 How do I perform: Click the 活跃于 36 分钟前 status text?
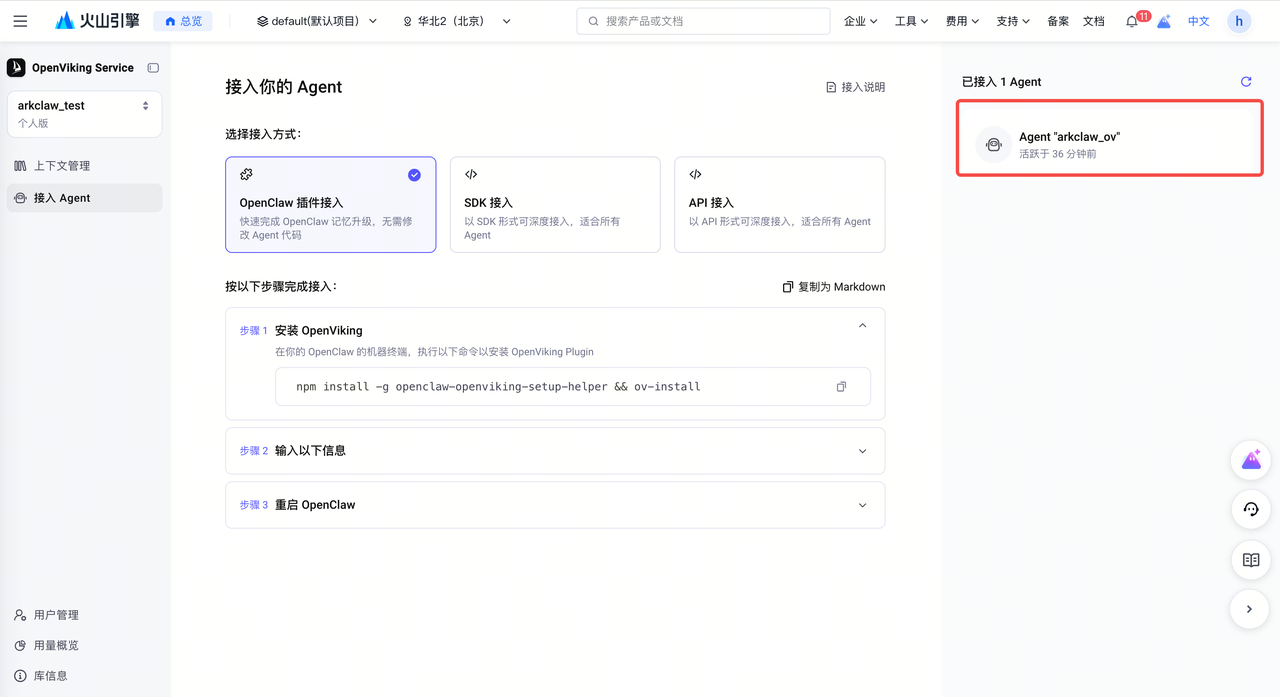point(1057,154)
